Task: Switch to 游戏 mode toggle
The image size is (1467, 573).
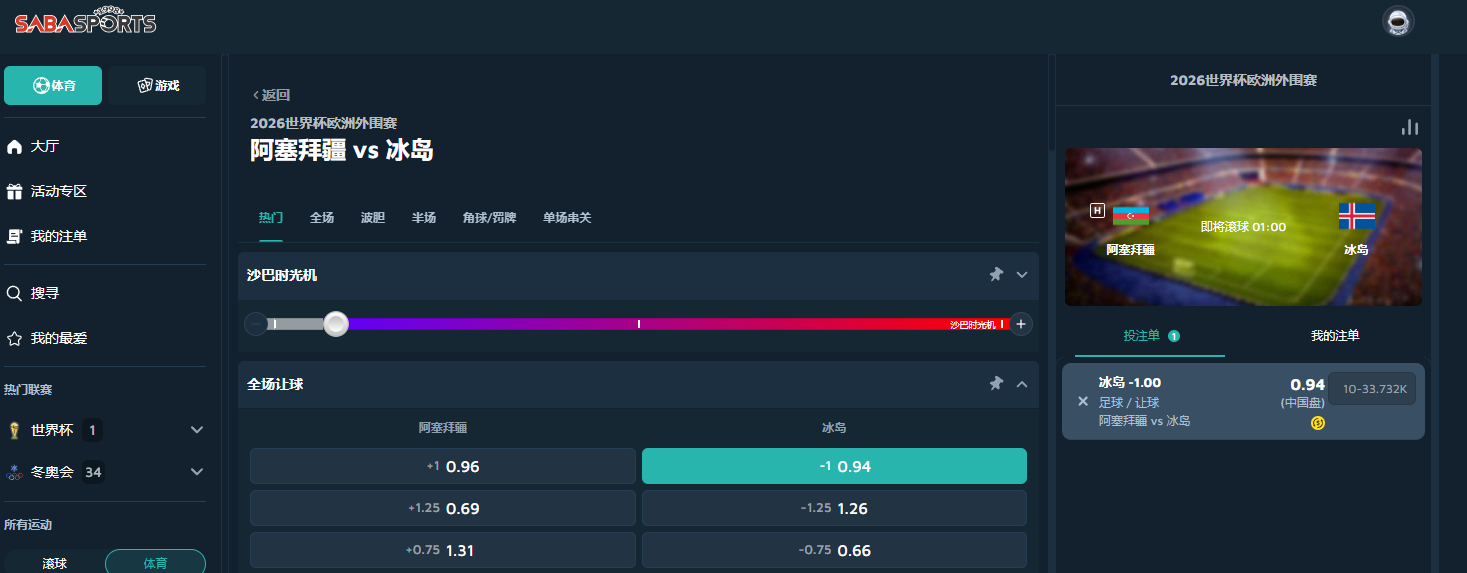Action: point(158,86)
